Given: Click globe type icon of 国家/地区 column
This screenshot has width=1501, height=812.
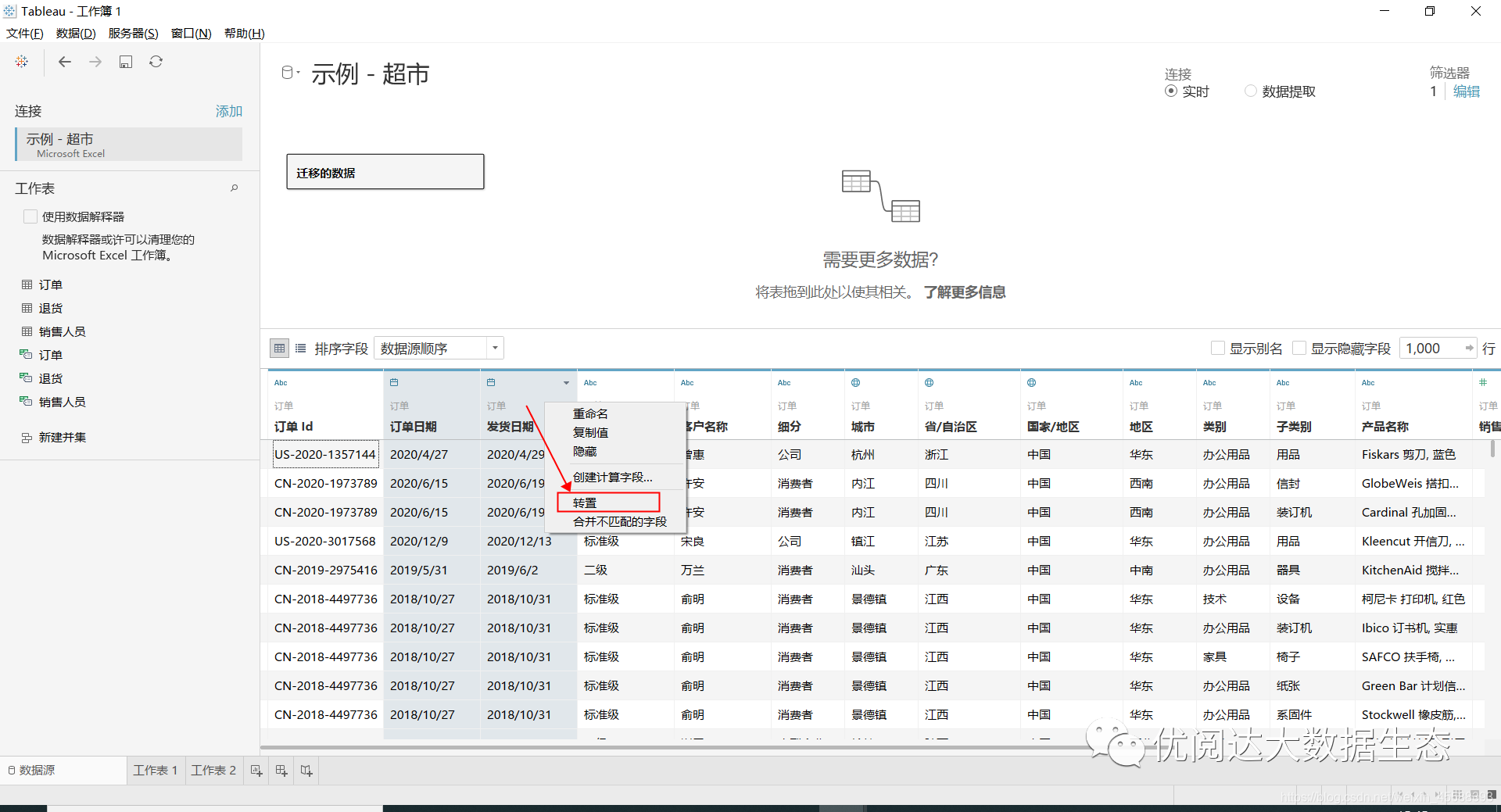Looking at the screenshot, I should click(1032, 383).
